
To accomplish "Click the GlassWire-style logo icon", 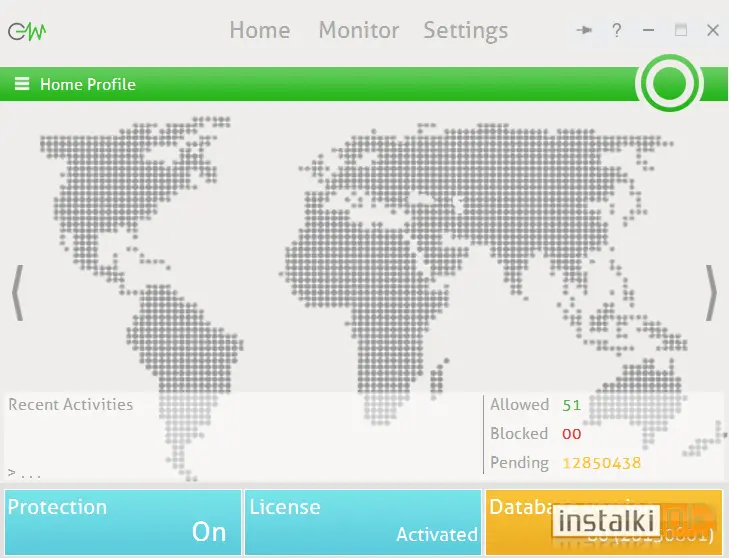I will tap(27, 31).
